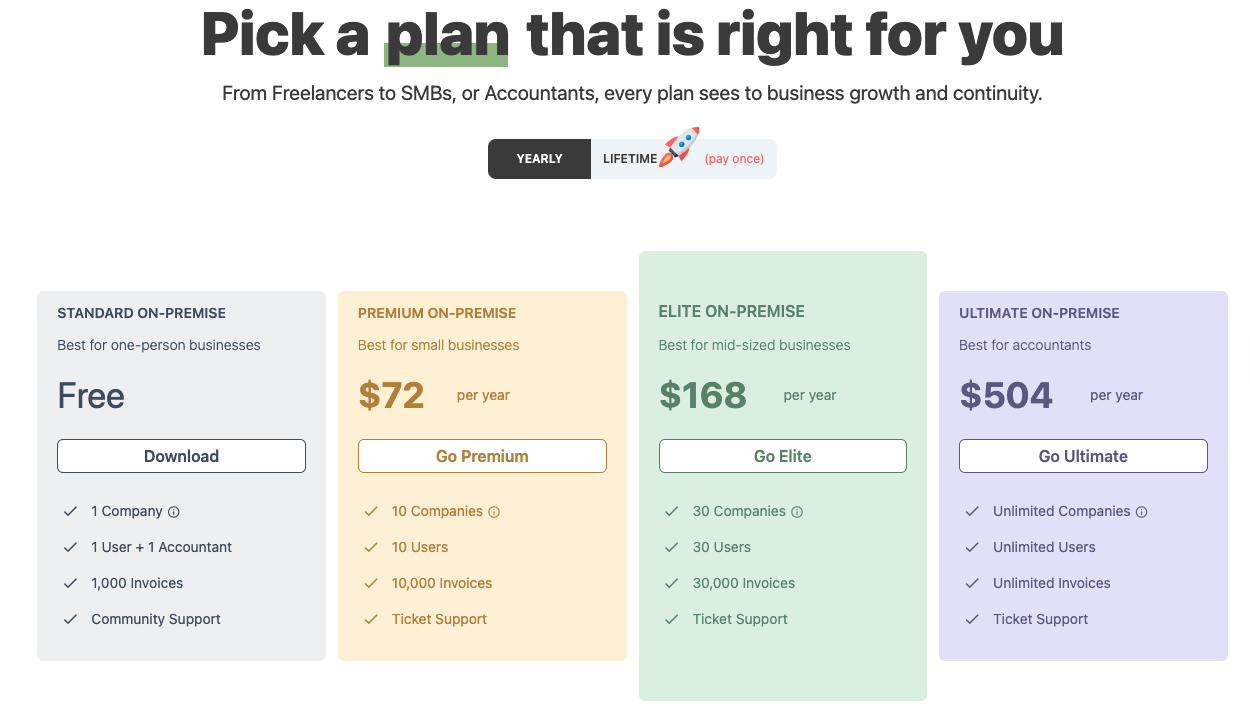Viewport: 1250px width, 710px height.
Task: Open the tooltip icon next to 10 Companies
Action: tap(494, 511)
